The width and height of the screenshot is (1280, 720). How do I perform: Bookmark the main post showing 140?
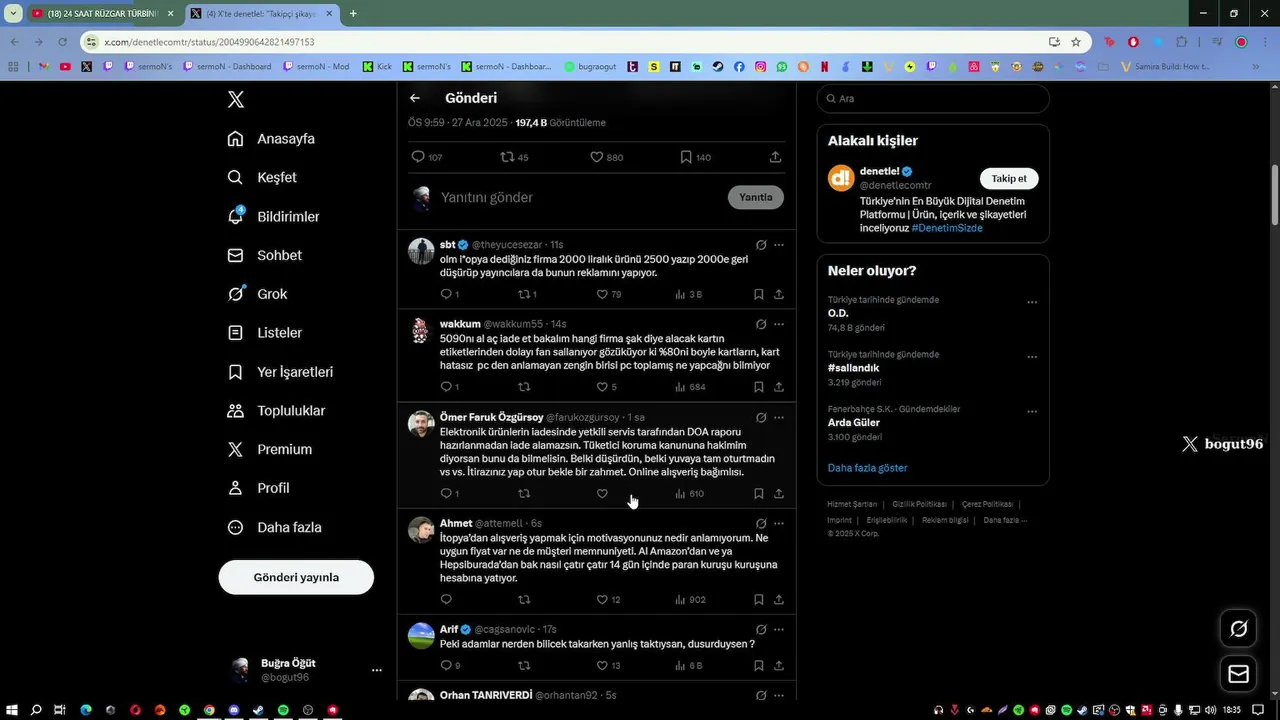coord(695,157)
